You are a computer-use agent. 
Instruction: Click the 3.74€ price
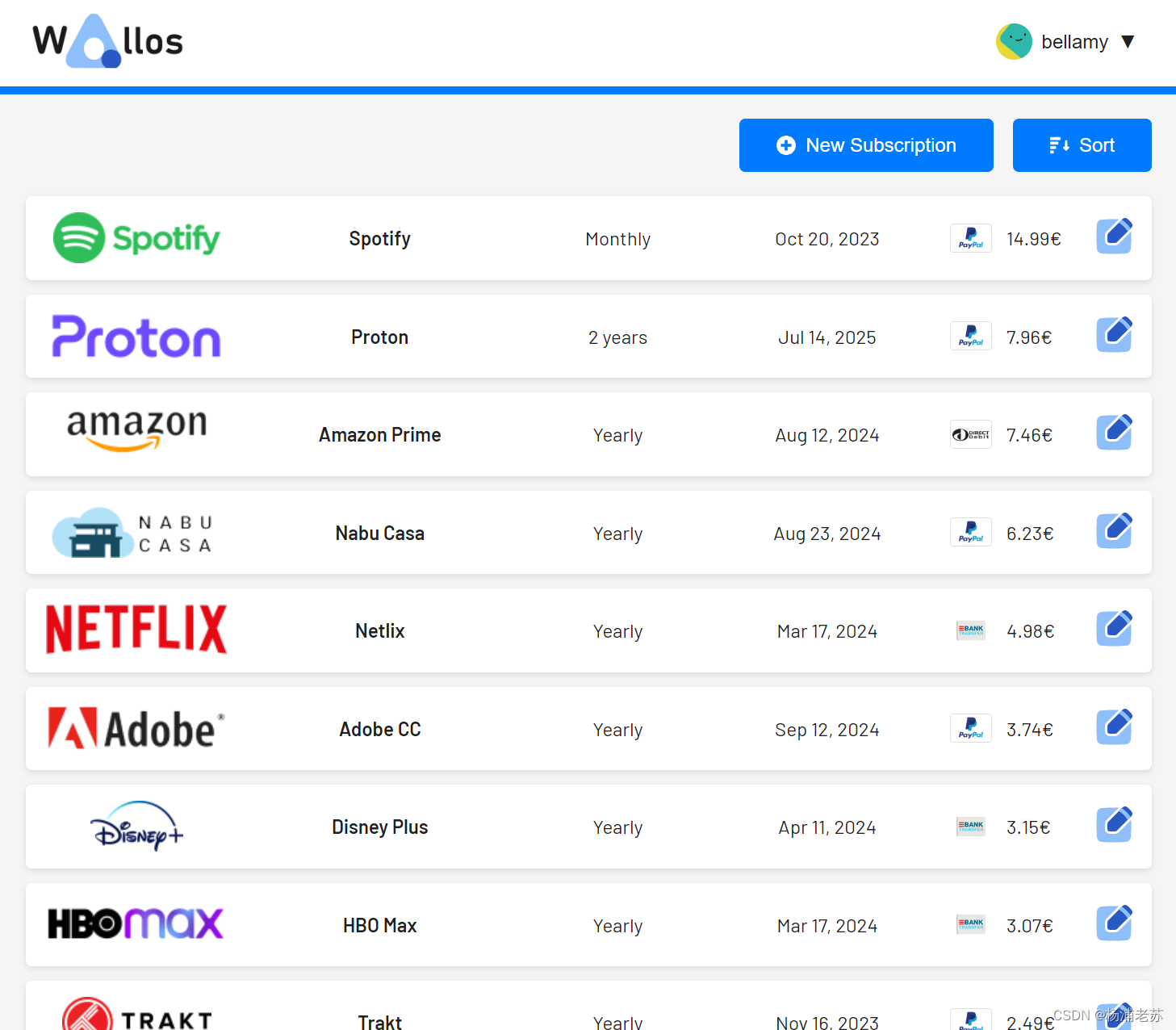1030,730
